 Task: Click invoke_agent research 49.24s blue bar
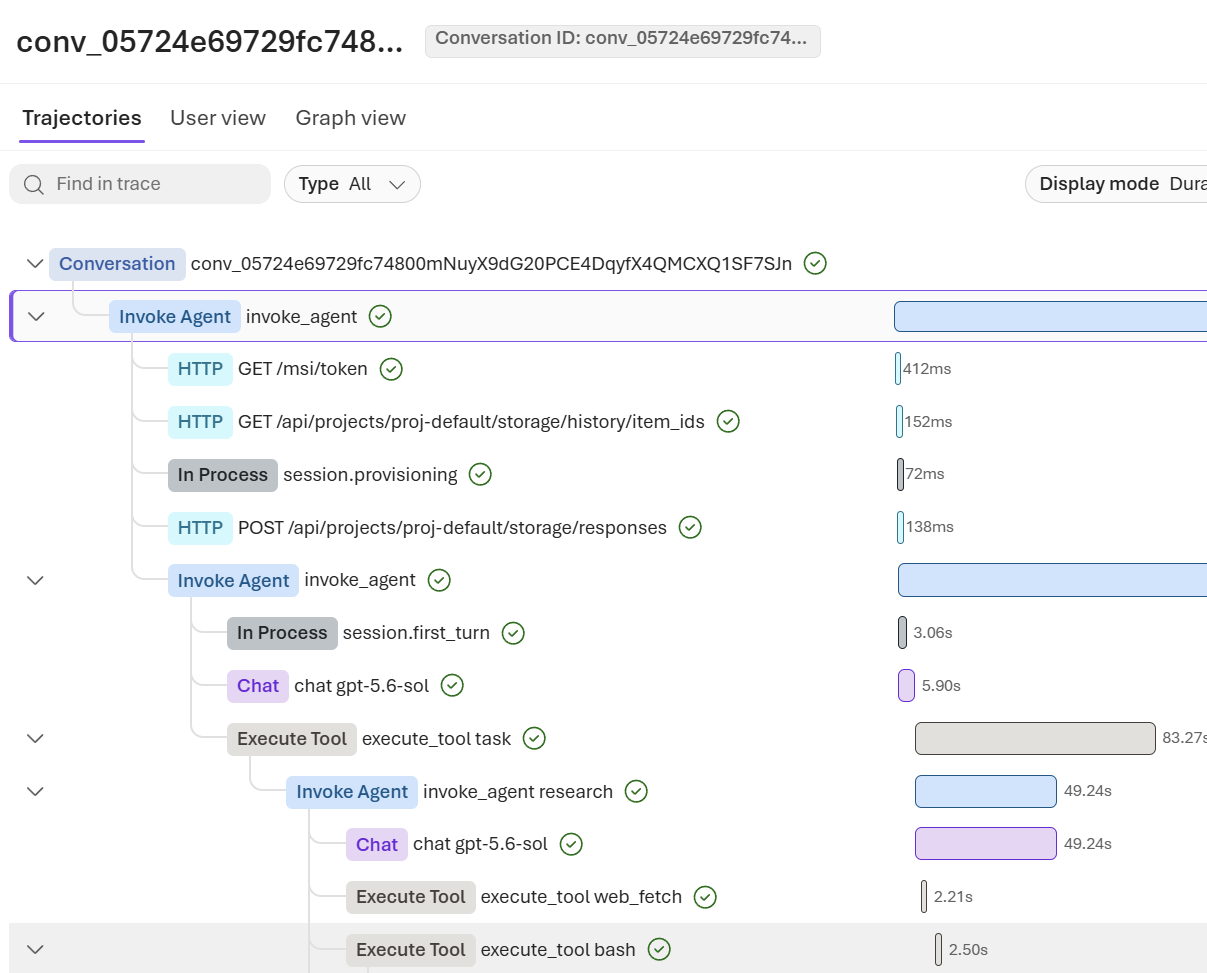click(x=986, y=792)
